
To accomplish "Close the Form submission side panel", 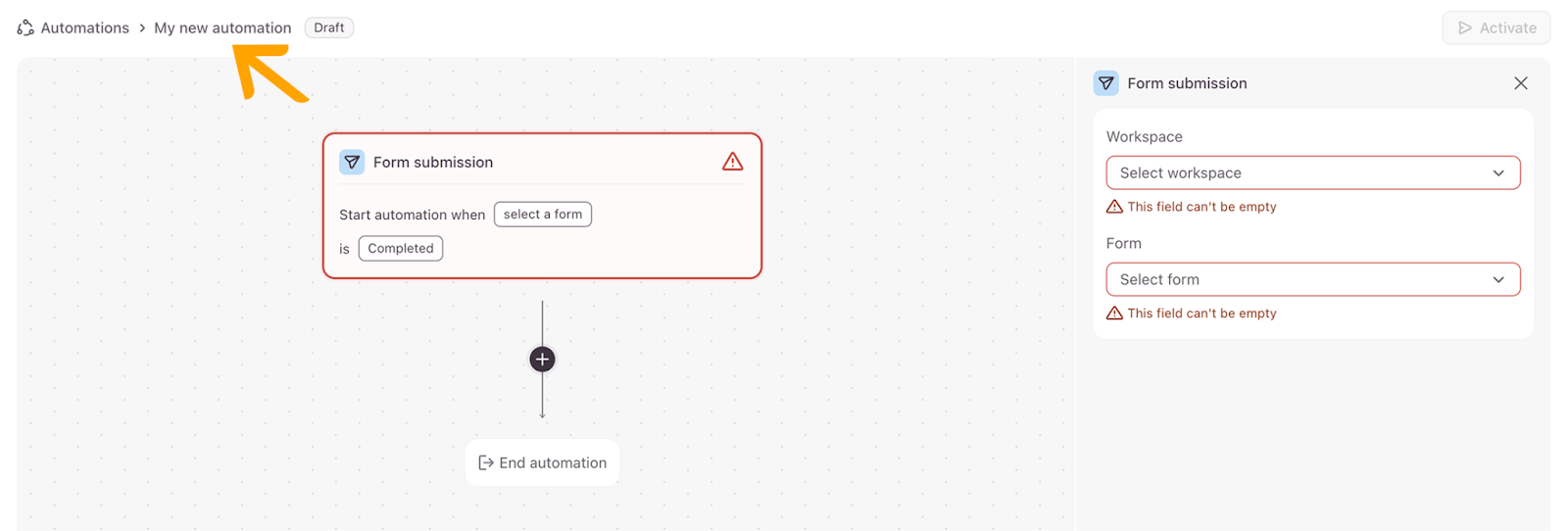I will click(x=1520, y=83).
